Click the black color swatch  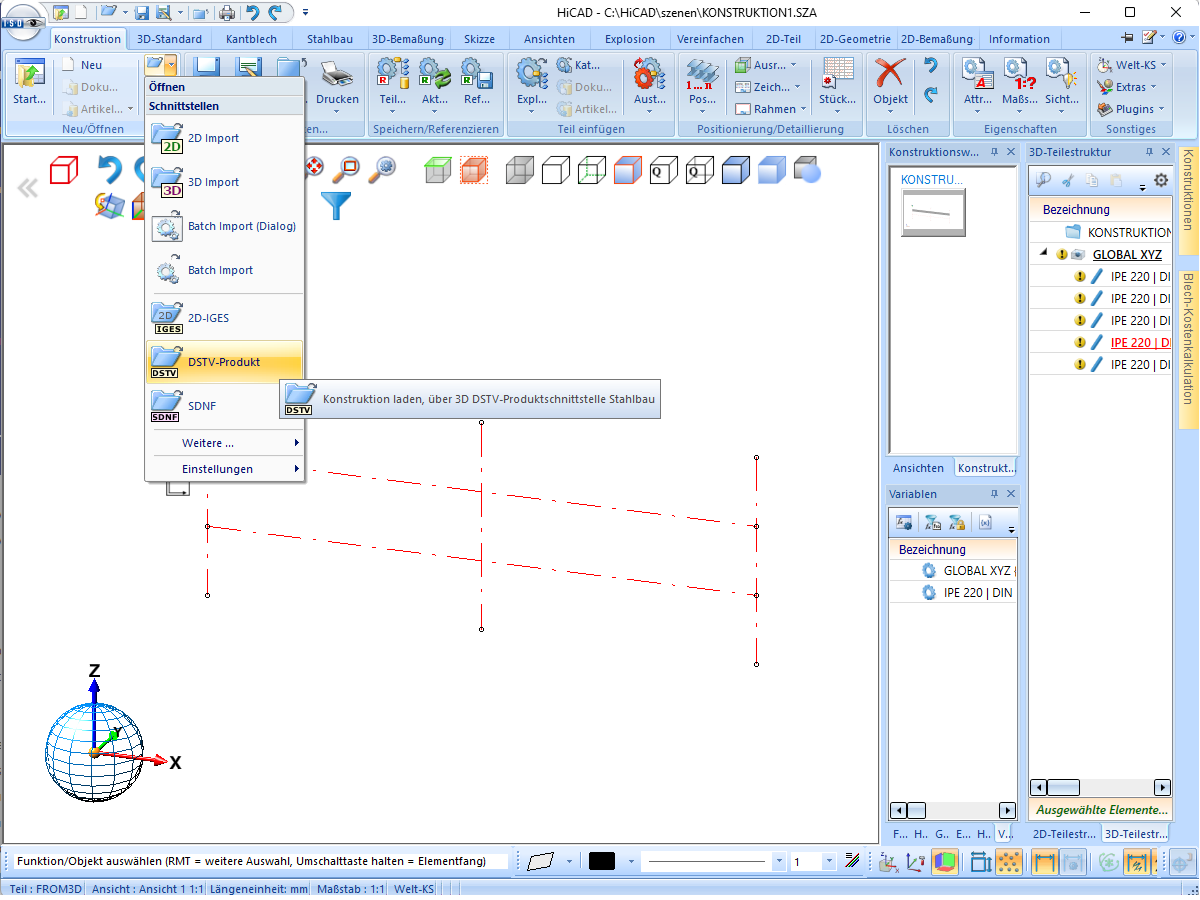pyautogui.click(x=602, y=861)
